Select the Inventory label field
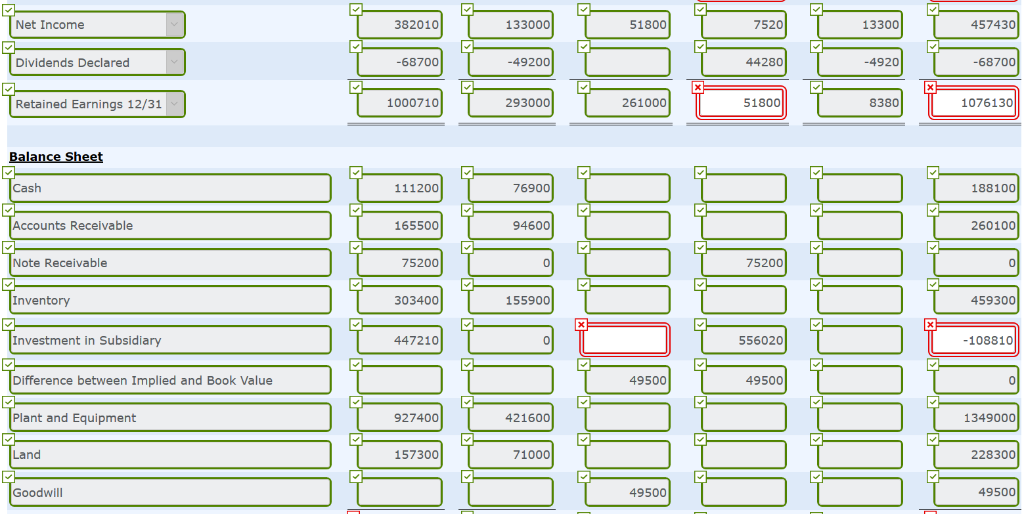 pos(170,300)
